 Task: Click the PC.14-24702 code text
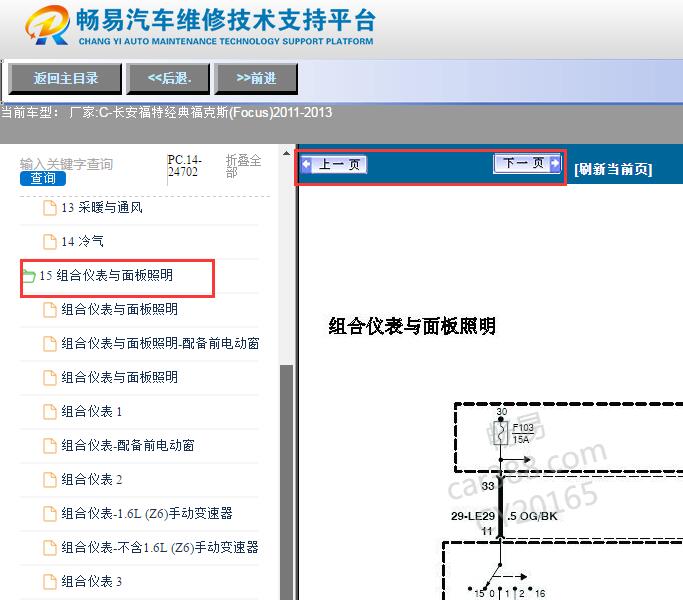coord(185,166)
